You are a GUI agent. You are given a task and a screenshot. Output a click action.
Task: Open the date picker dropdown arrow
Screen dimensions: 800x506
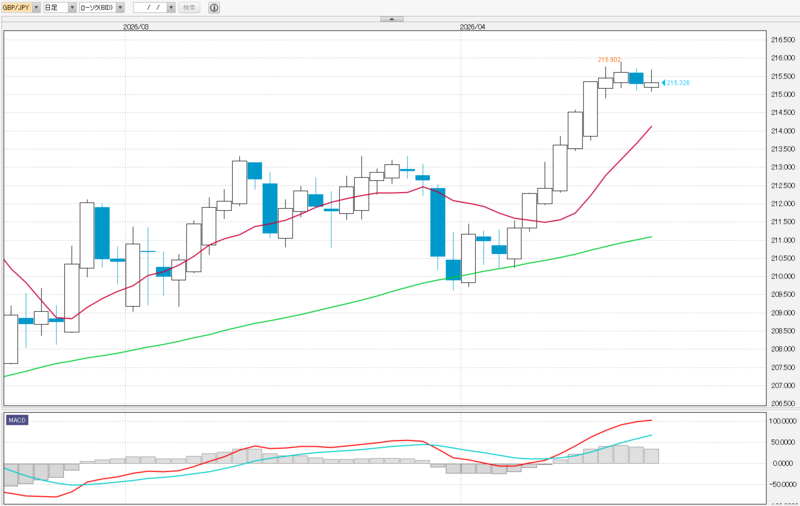pos(171,8)
